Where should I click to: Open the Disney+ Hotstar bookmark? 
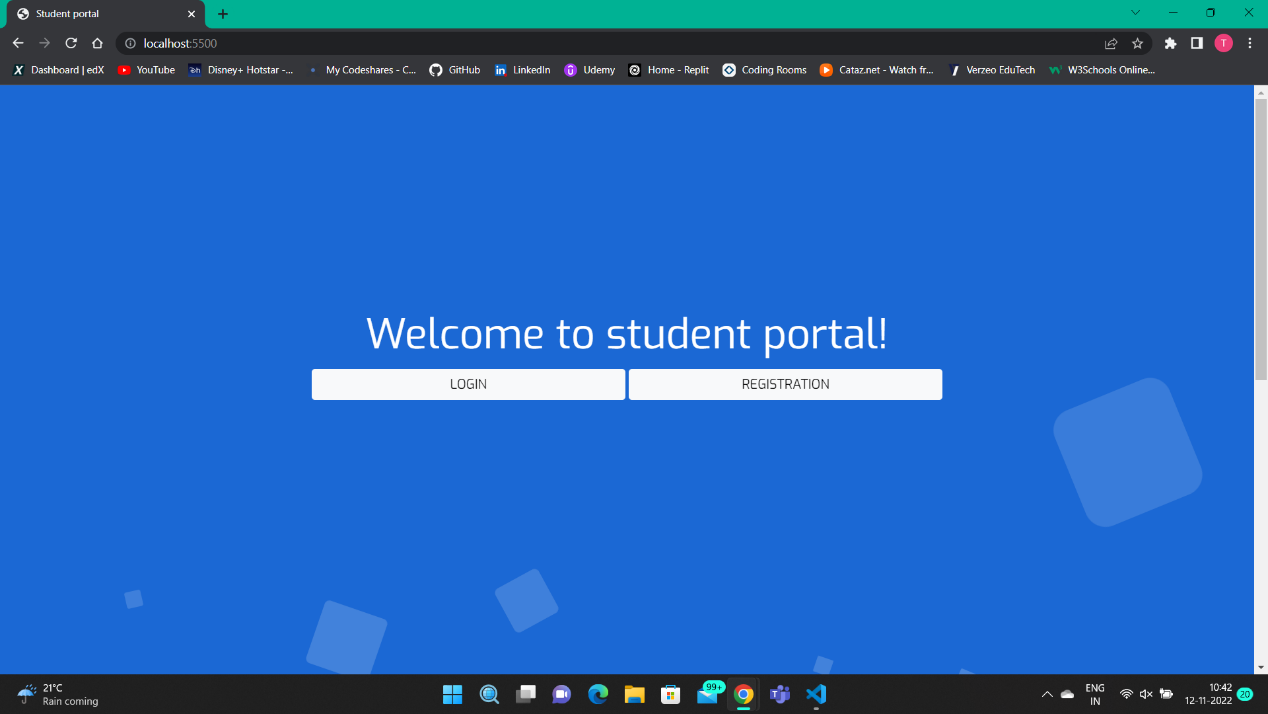pos(241,70)
